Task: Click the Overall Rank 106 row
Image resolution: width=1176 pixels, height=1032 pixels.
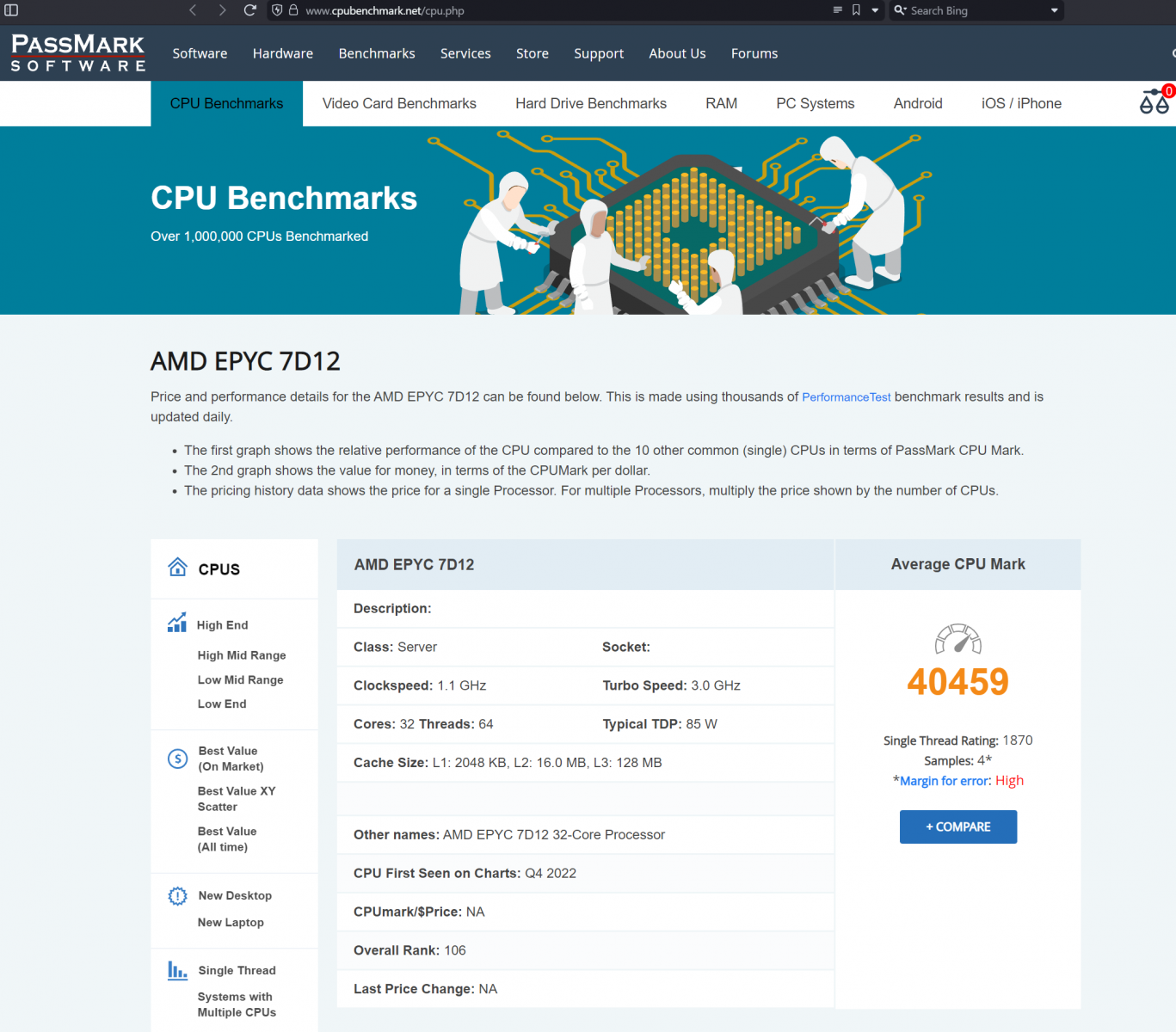Action: coord(585,950)
